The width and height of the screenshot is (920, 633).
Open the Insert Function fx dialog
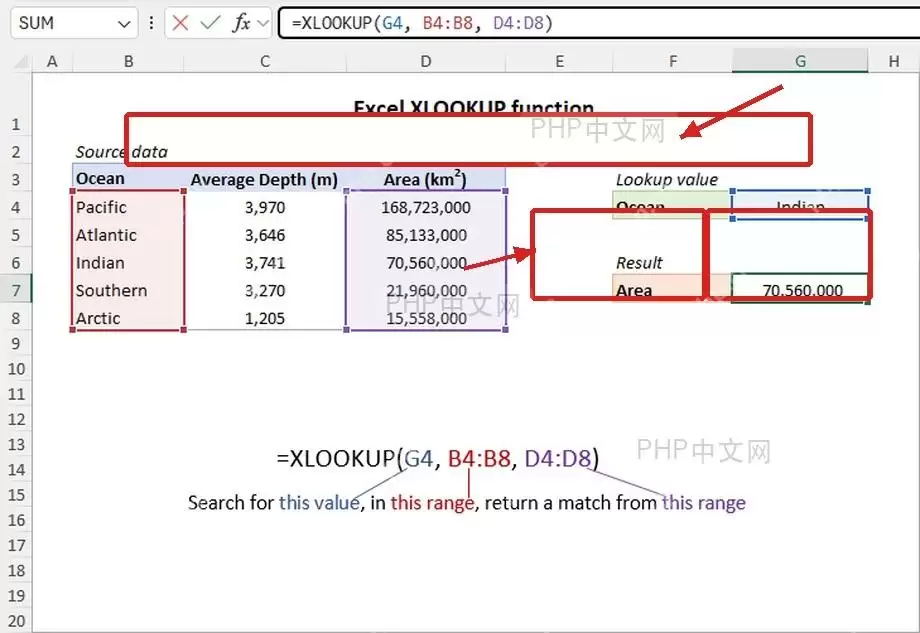[x=241, y=23]
